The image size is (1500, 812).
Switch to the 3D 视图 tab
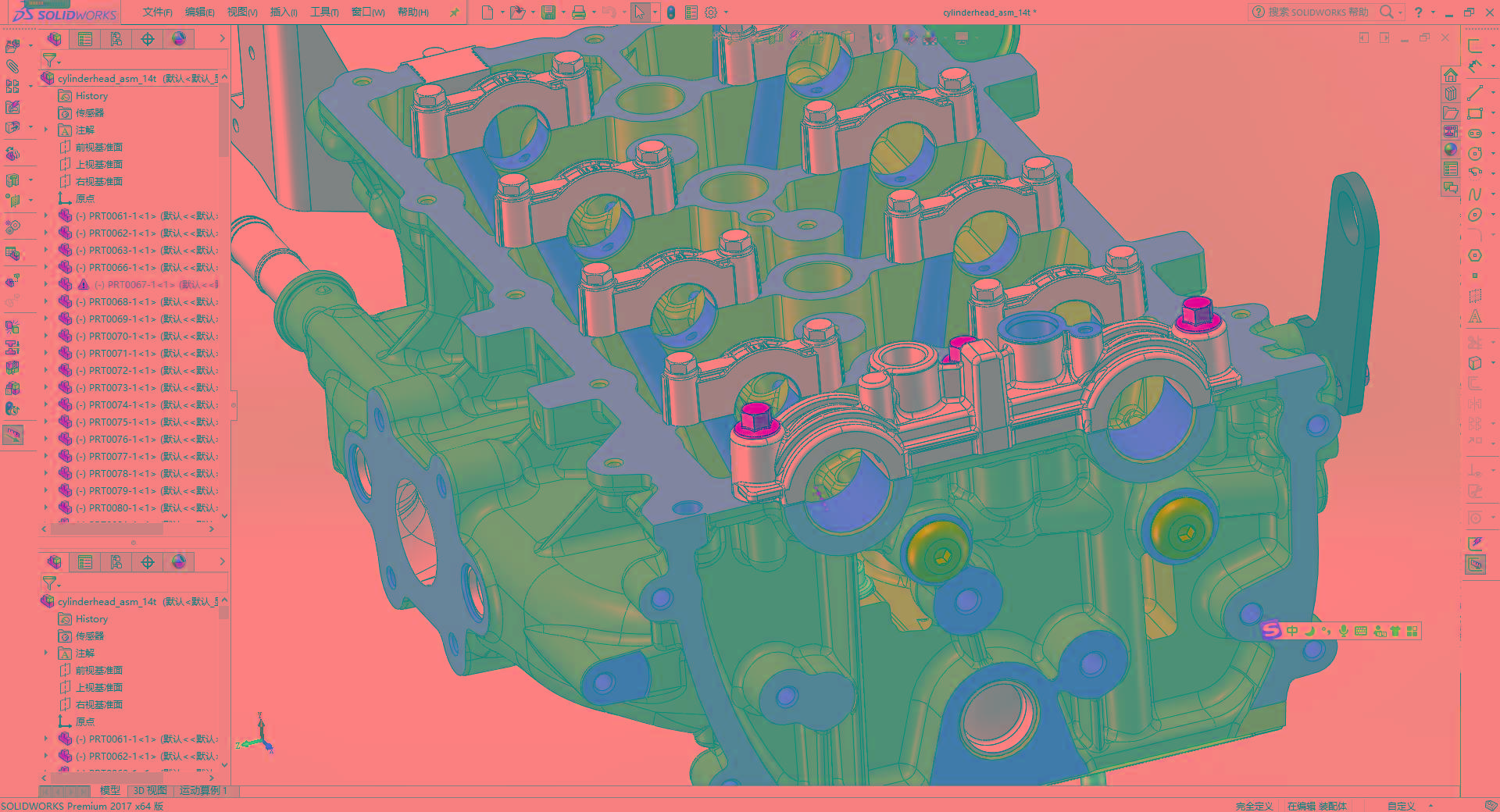(150, 790)
